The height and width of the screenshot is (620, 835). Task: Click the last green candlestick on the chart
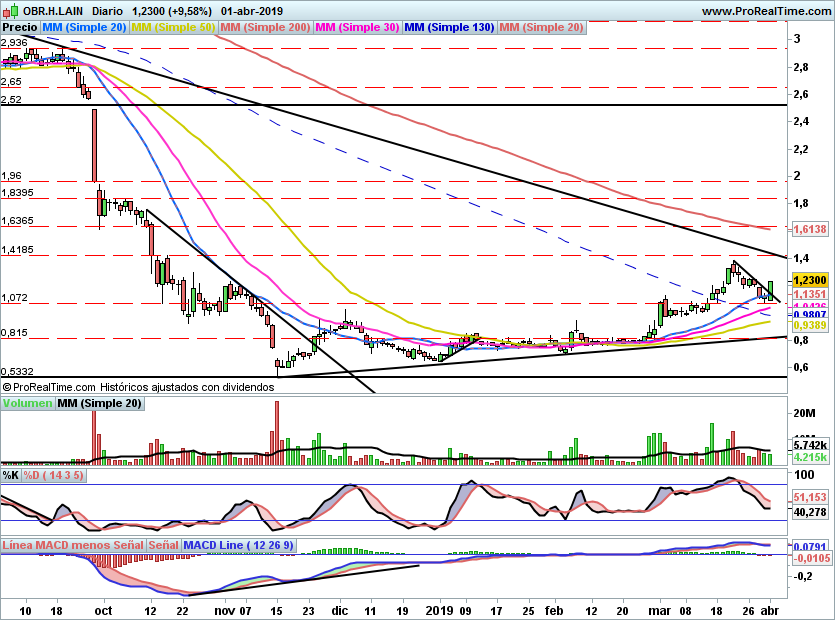click(771, 290)
